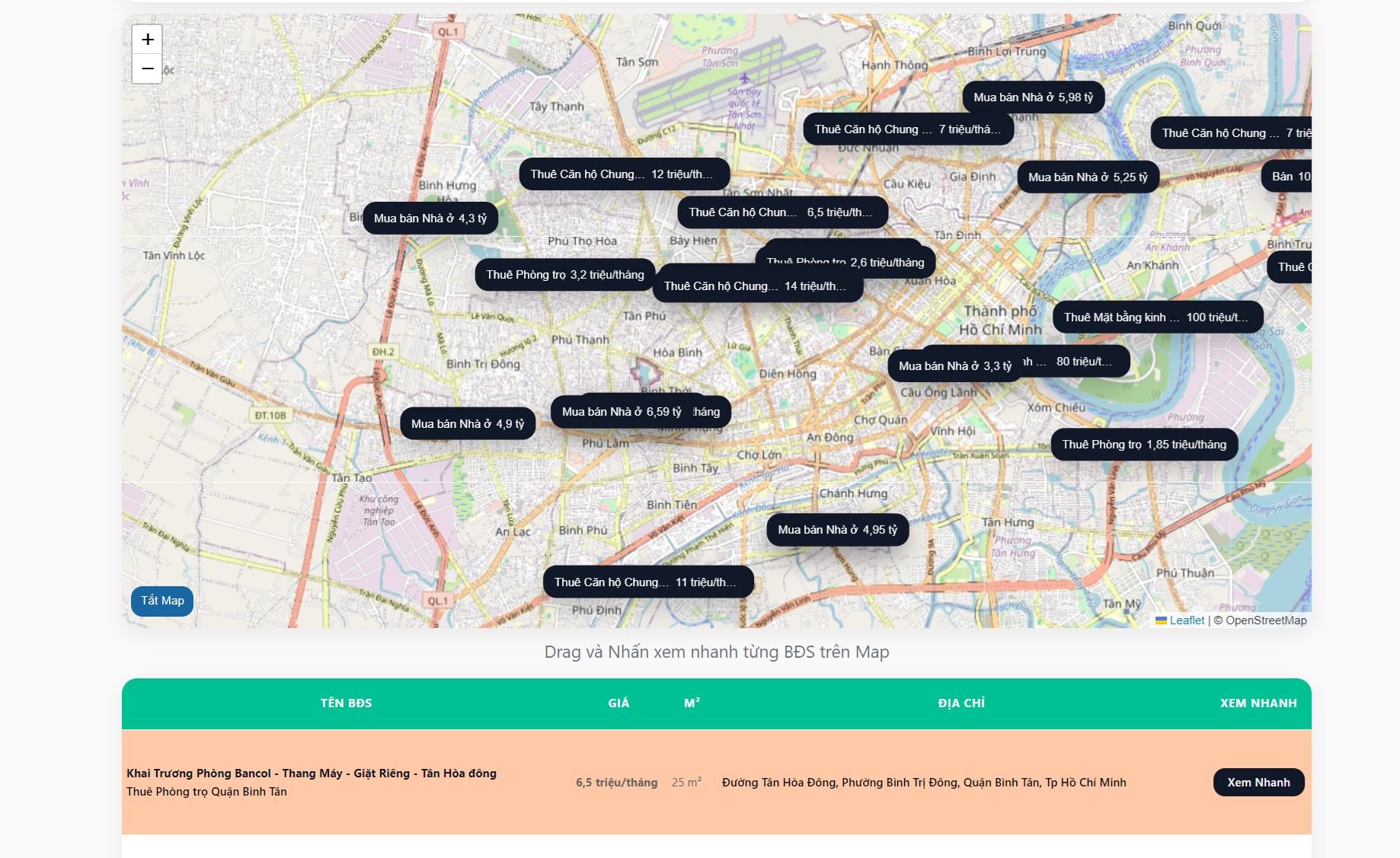Open listing title Khai Trương Phòng Bancol

[x=312, y=773]
